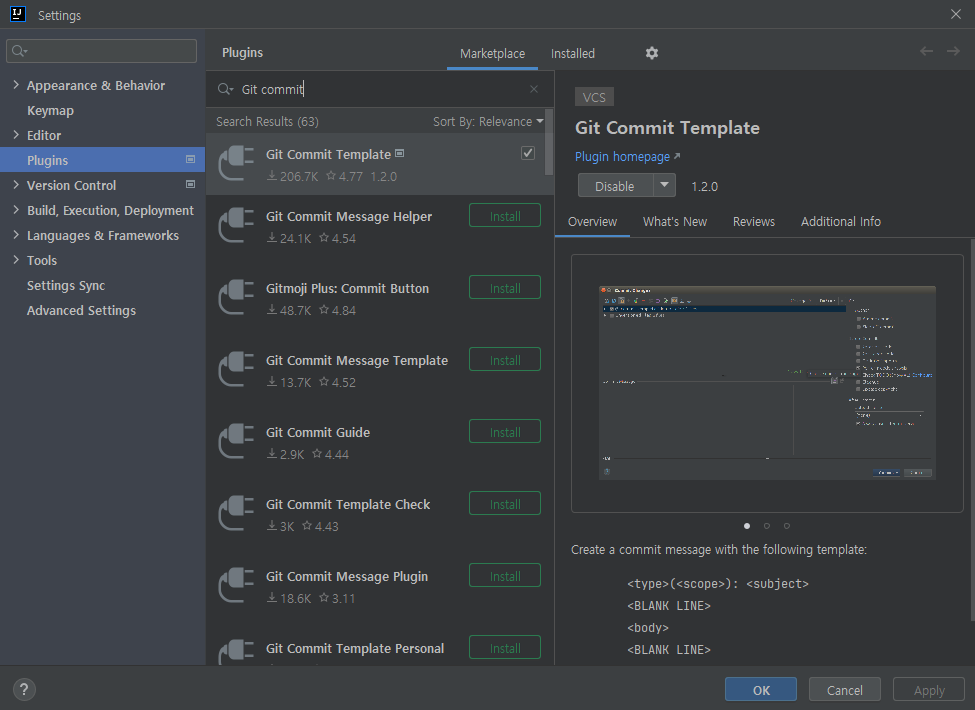Image resolution: width=975 pixels, height=710 pixels.
Task: Open the Overview tab
Action: coord(593,222)
